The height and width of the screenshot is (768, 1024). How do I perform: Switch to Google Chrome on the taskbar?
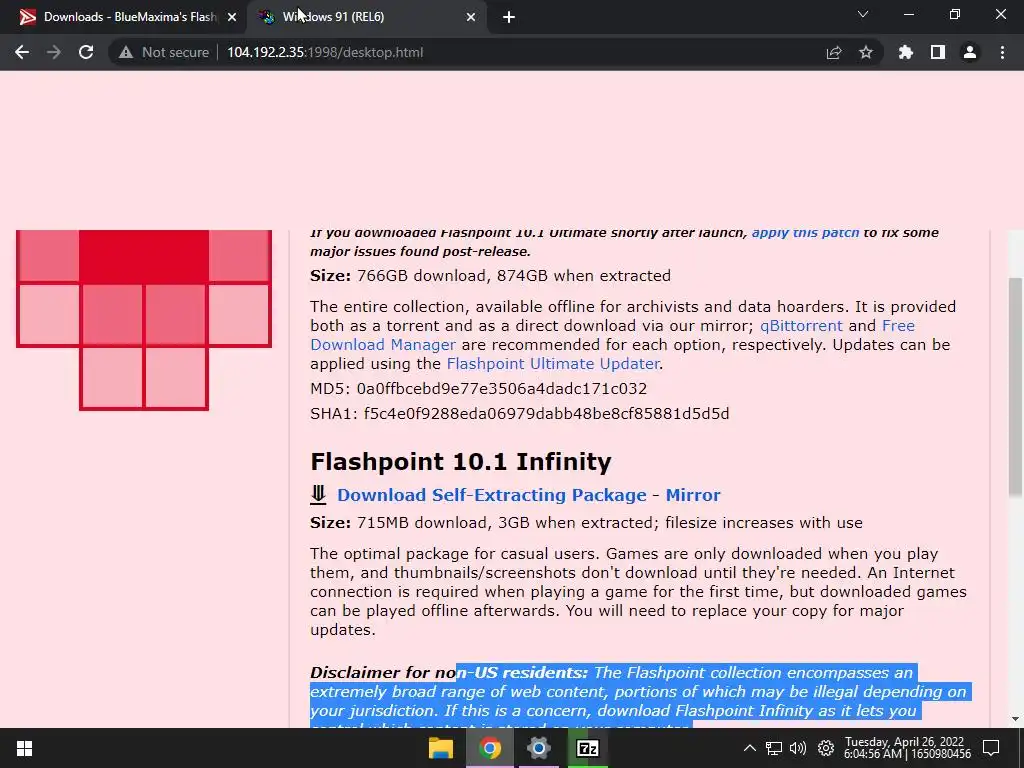coord(490,748)
